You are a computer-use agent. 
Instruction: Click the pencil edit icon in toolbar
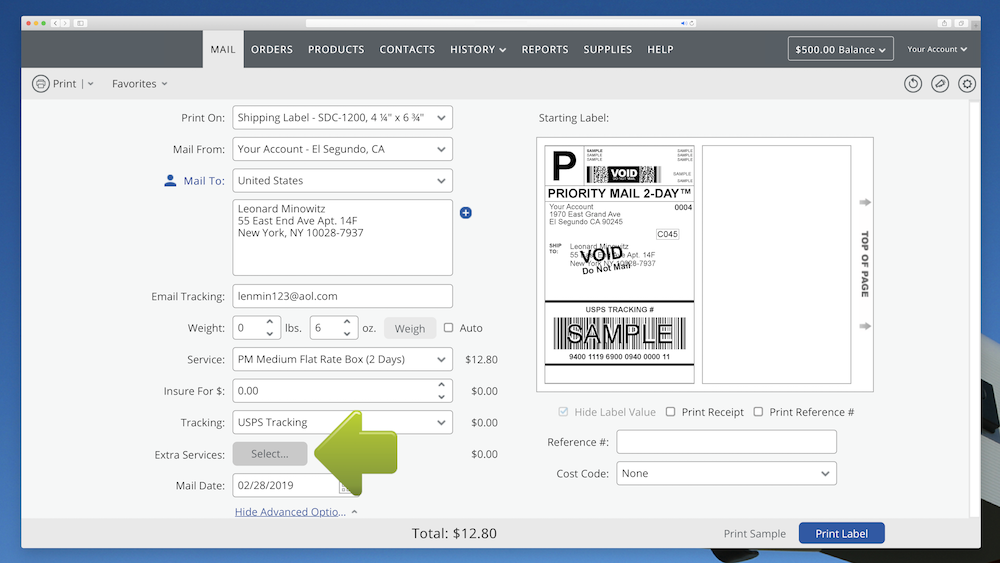(x=940, y=84)
